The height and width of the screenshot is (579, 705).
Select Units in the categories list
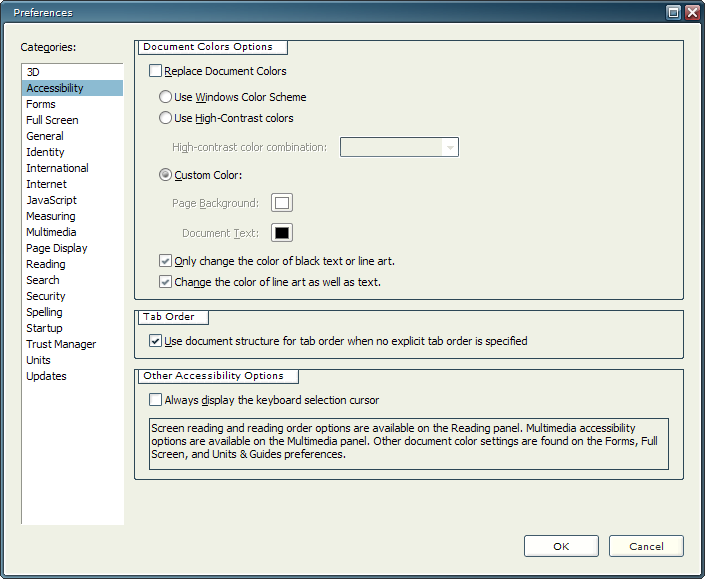click(72, 360)
